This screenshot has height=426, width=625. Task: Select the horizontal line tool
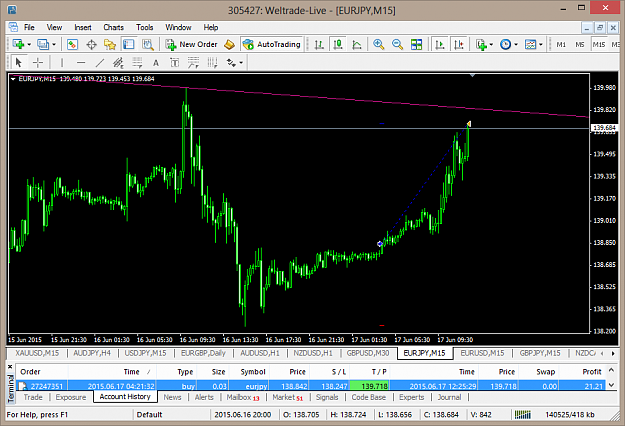(x=81, y=63)
